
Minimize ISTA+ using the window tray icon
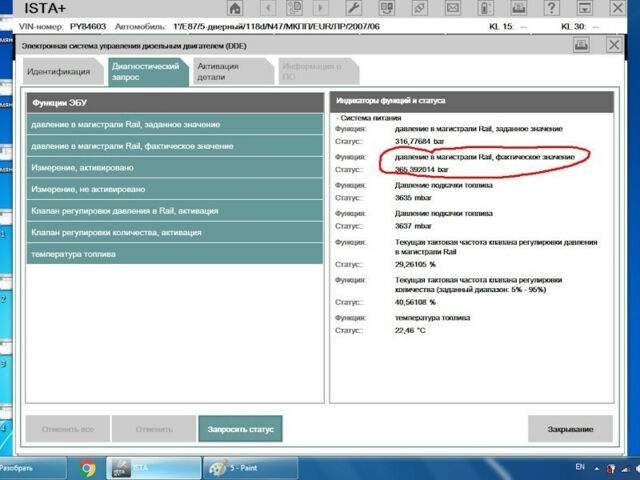(x=584, y=8)
